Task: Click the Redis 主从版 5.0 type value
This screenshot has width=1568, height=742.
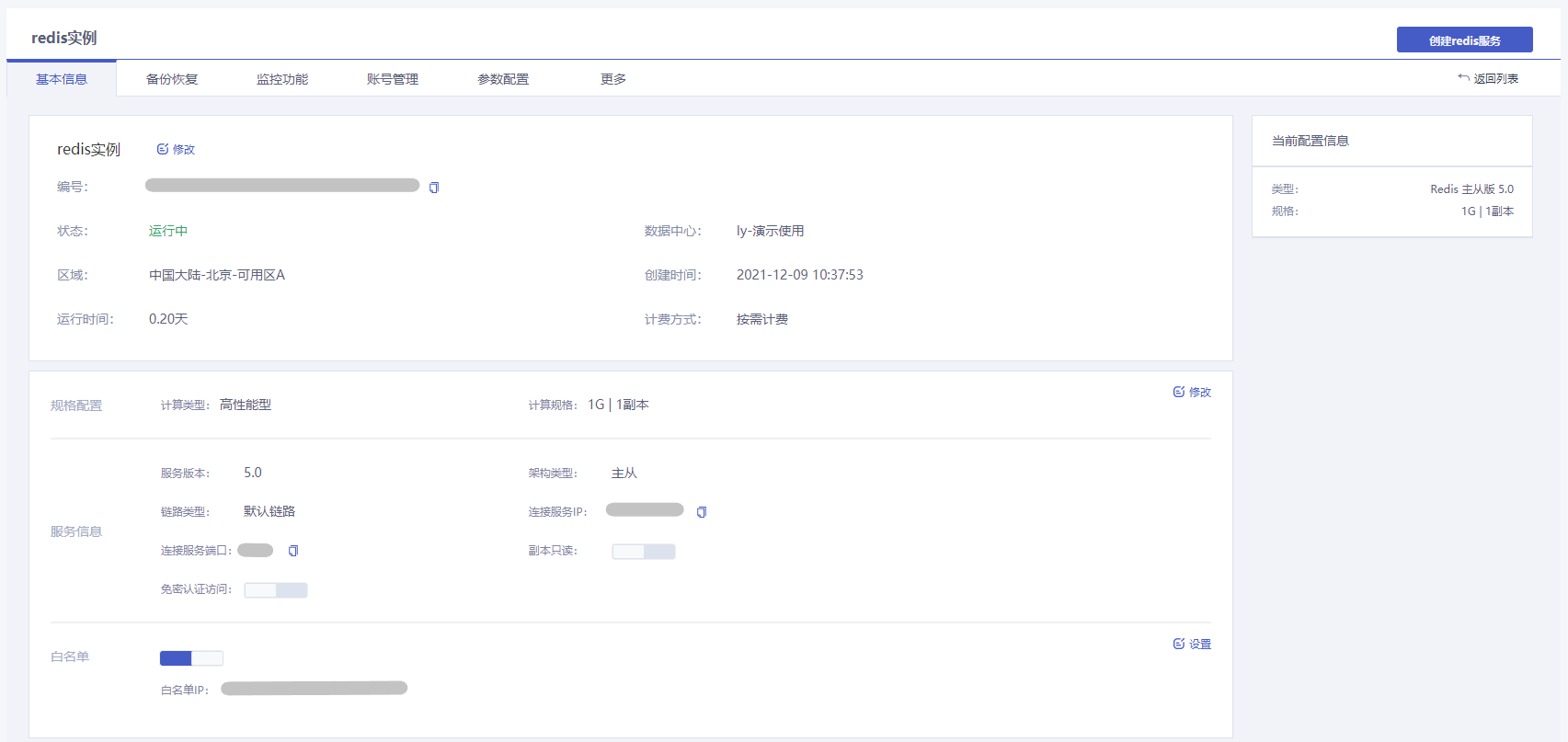Action: tap(1471, 188)
